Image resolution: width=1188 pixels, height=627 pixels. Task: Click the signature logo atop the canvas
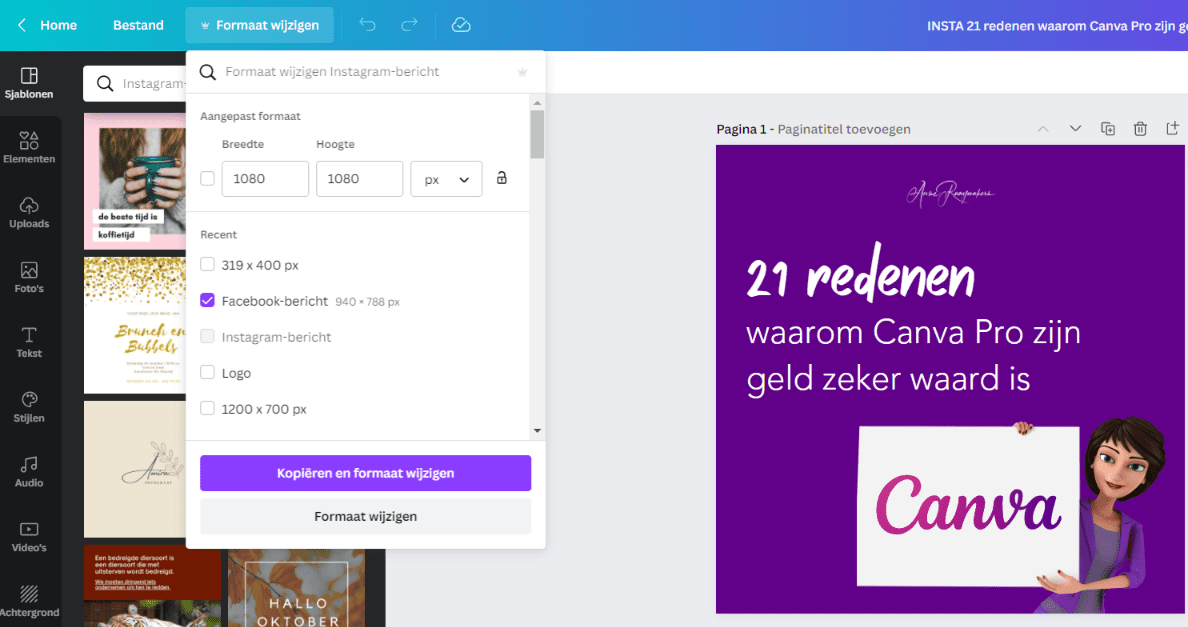click(950, 194)
